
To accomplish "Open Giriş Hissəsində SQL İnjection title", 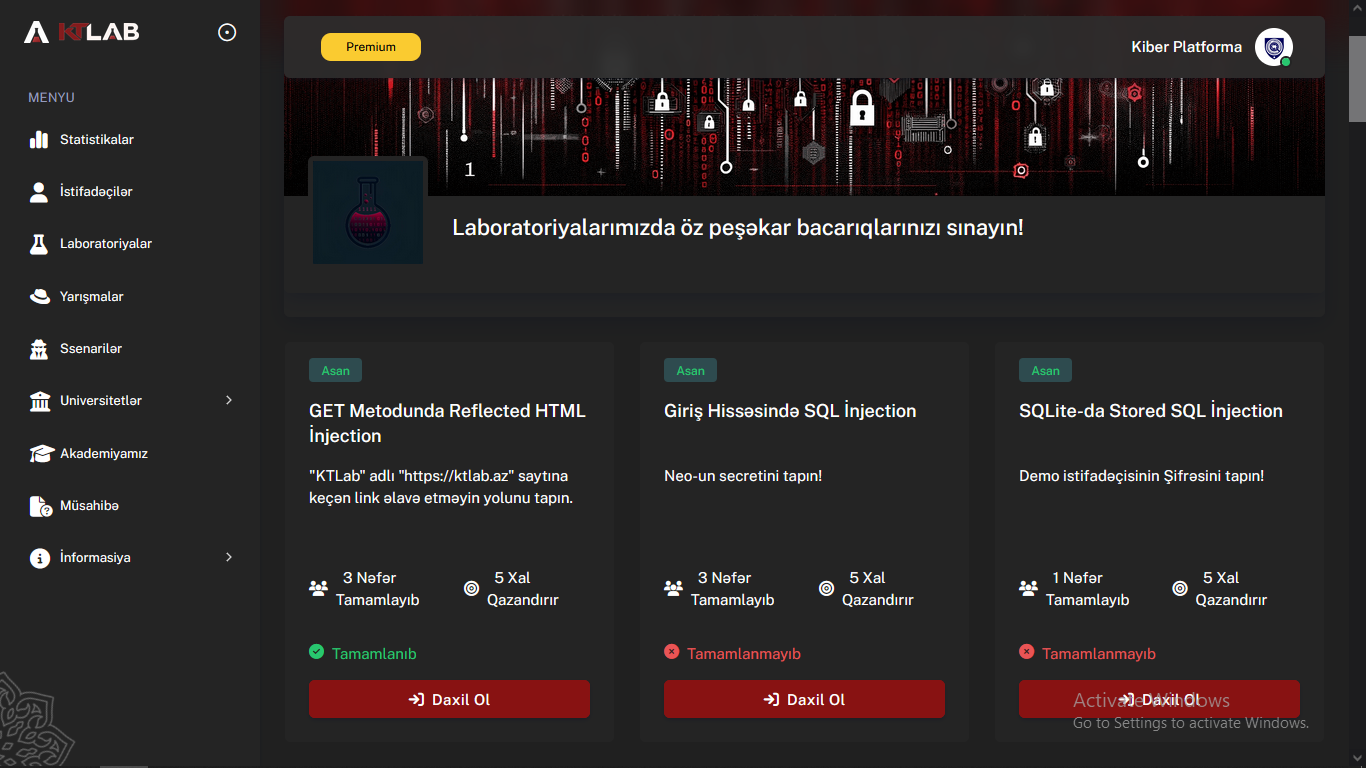I will pos(790,411).
